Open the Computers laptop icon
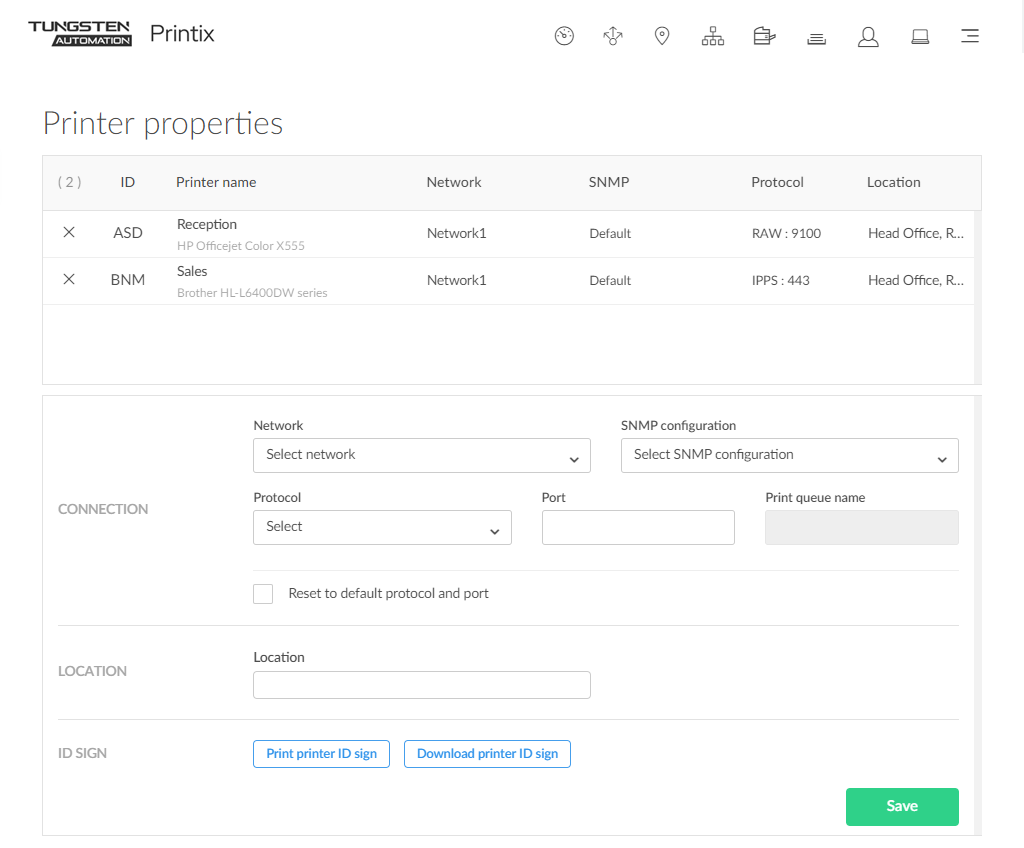 pos(920,37)
